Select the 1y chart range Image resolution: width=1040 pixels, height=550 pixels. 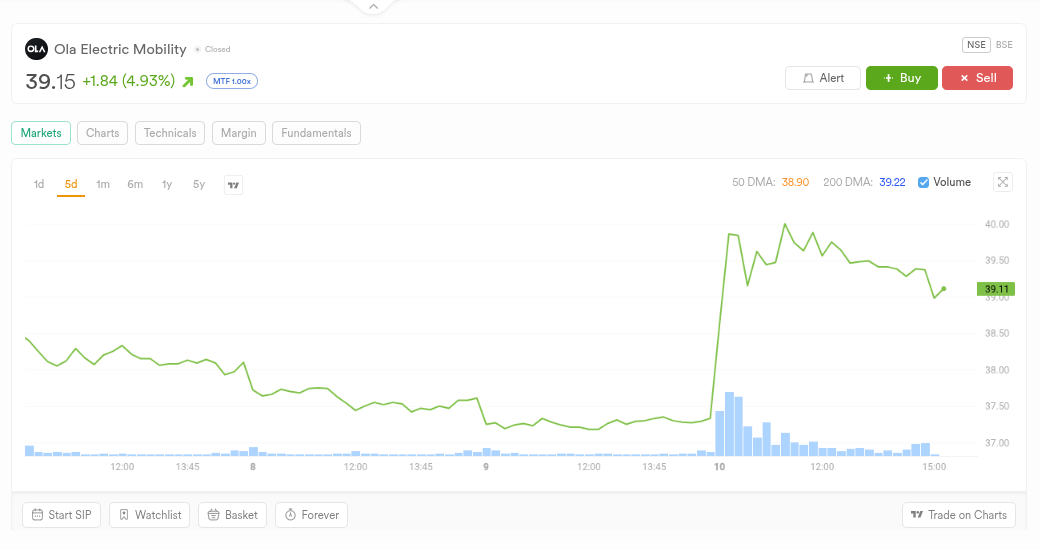[x=167, y=184]
